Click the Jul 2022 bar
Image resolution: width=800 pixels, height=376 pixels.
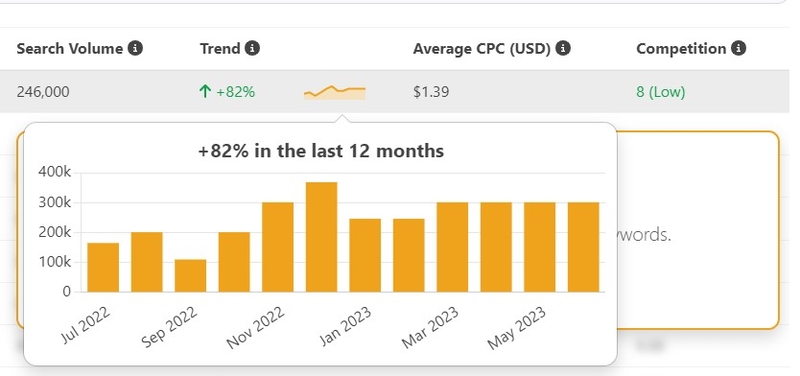pyautogui.click(x=103, y=267)
